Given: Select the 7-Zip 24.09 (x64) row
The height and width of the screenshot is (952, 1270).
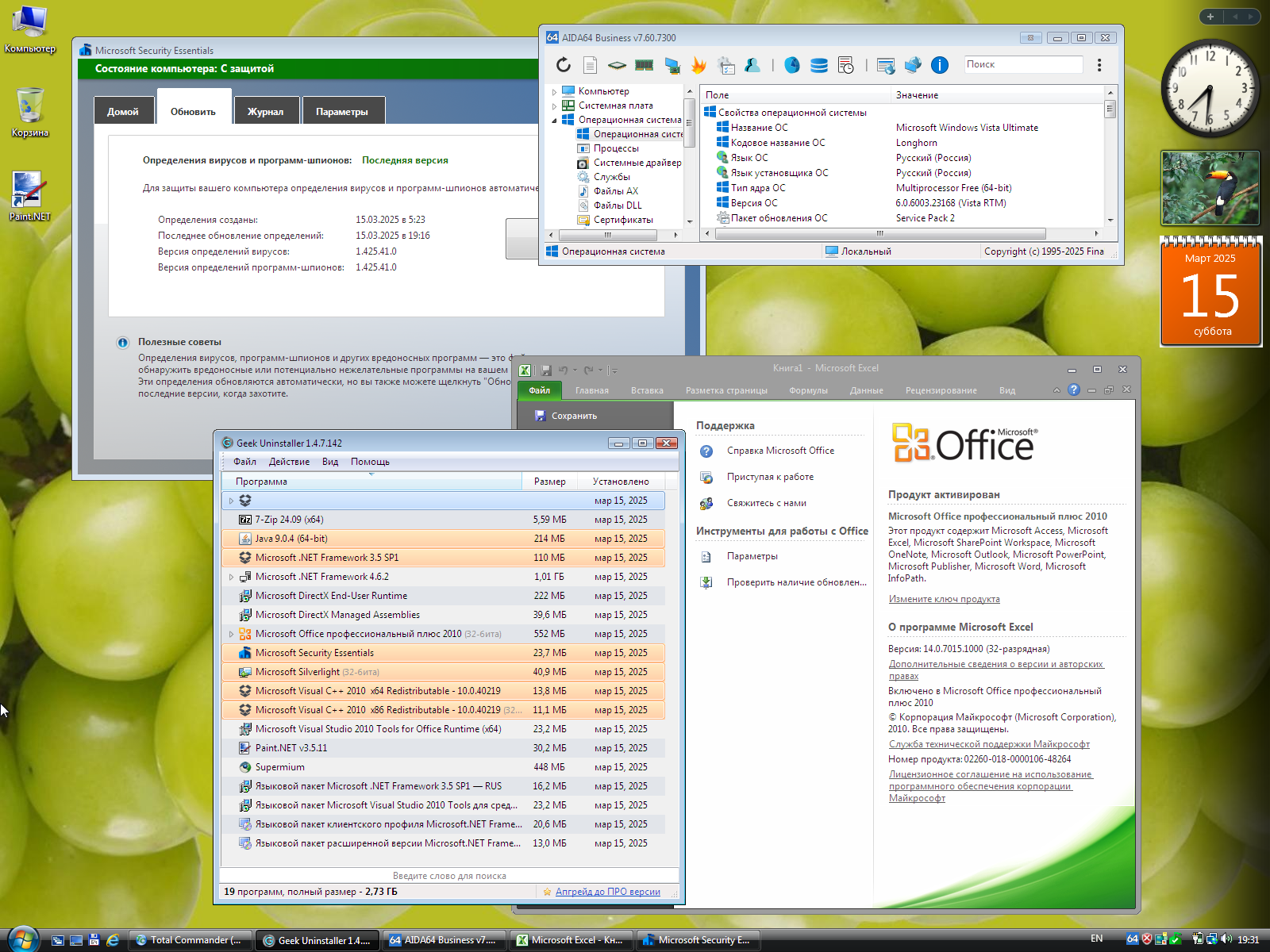Looking at the screenshot, I should coord(443,520).
